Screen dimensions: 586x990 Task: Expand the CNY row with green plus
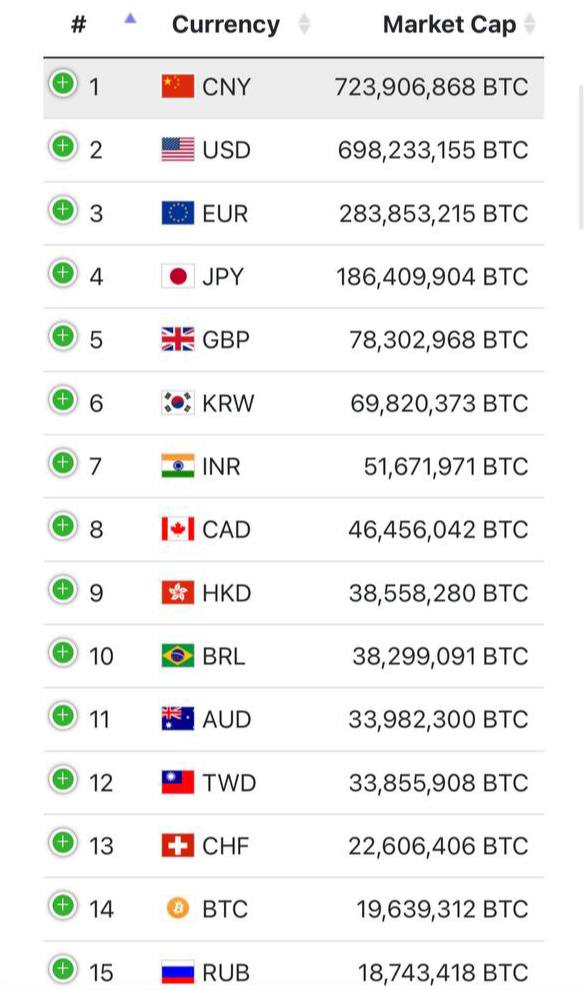tap(63, 83)
